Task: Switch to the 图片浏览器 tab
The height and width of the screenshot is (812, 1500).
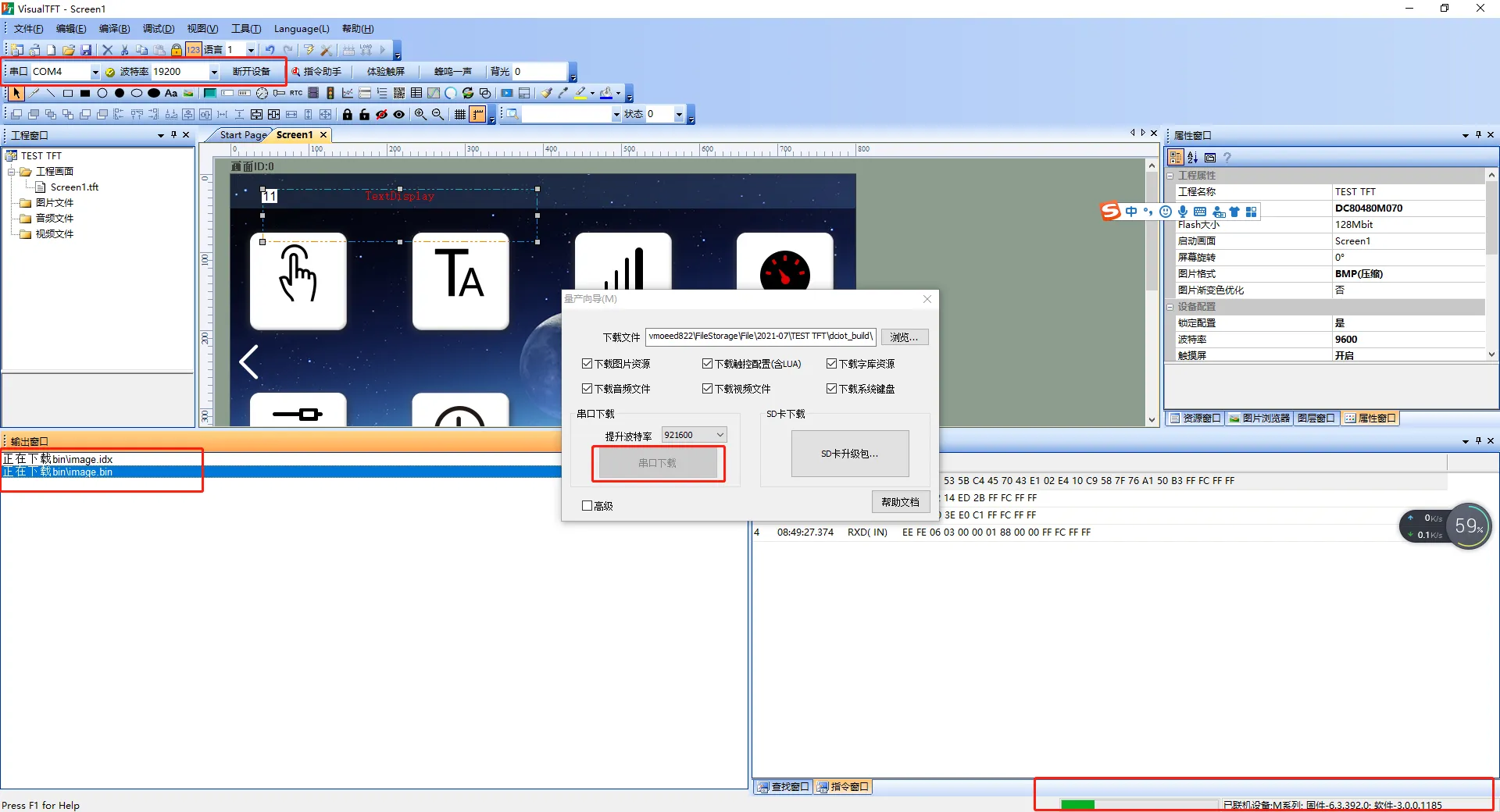Action: [x=1259, y=418]
